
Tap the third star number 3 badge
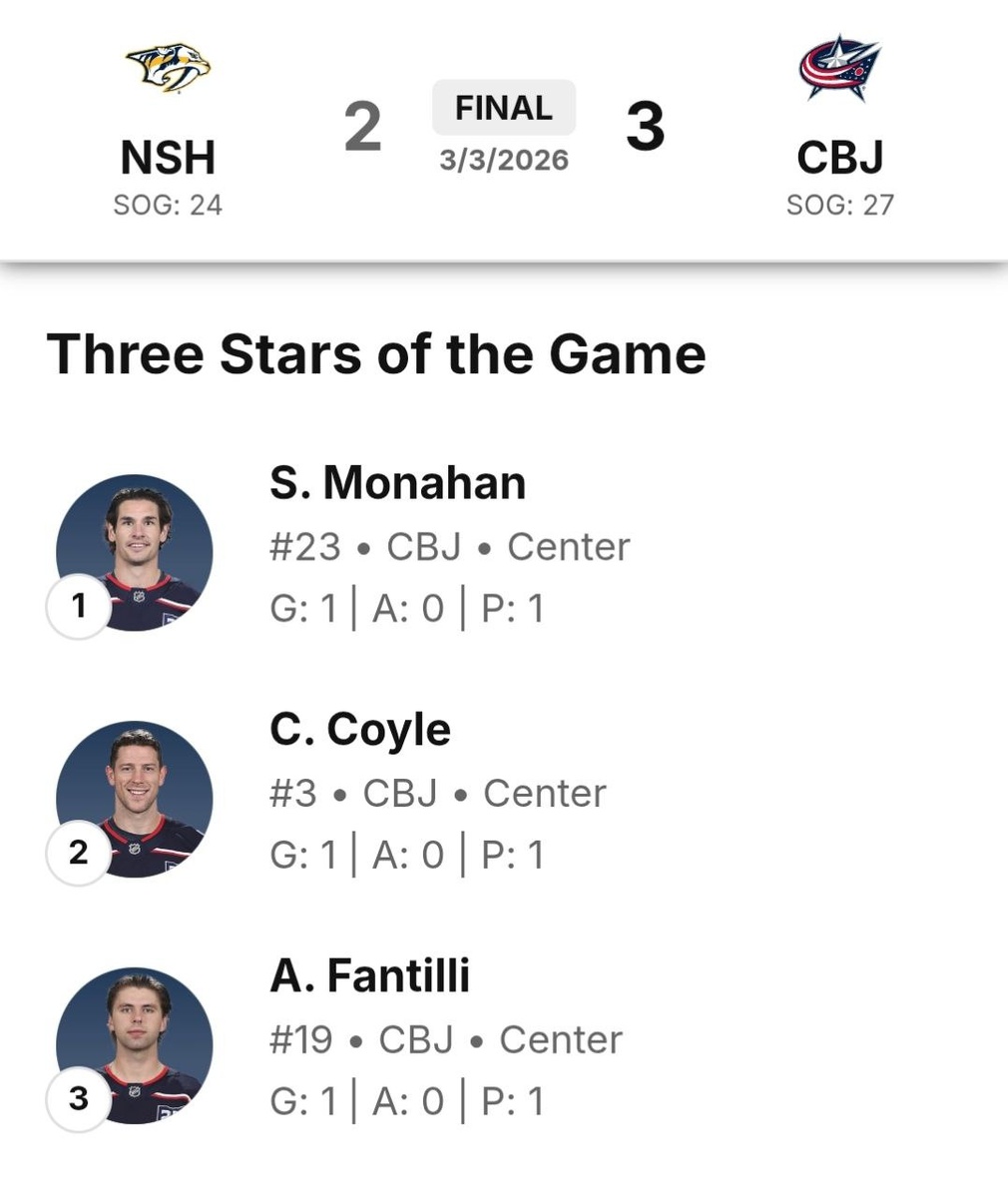pos(79,1099)
